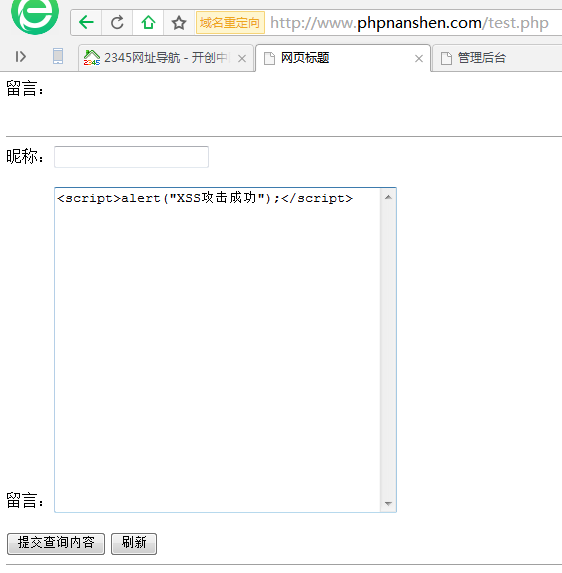Go to the browser home page icon
Viewport: 562px width, 573px height.
pos(148,23)
